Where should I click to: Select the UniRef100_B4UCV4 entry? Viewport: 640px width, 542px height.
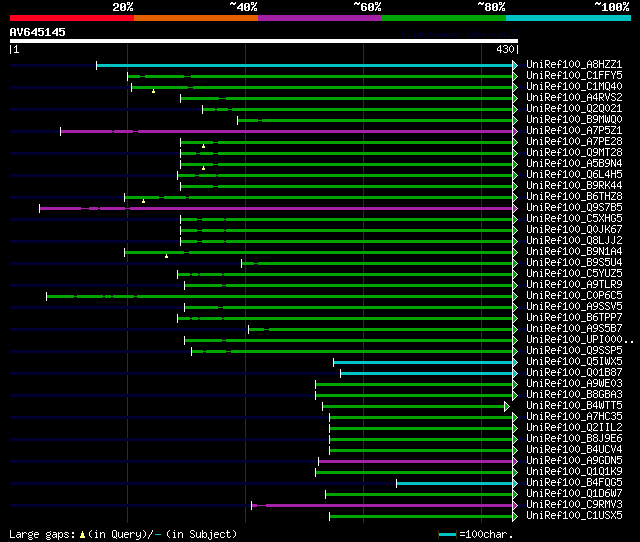tap(574, 450)
